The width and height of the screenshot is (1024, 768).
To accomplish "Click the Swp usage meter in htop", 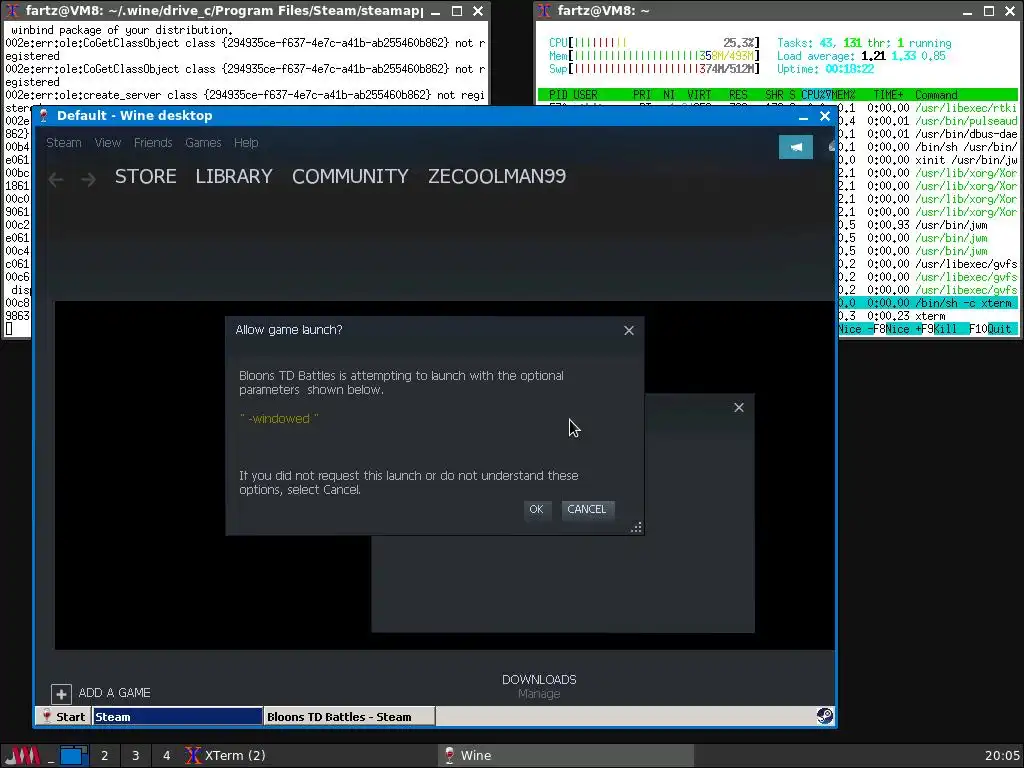I will (x=654, y=69).
